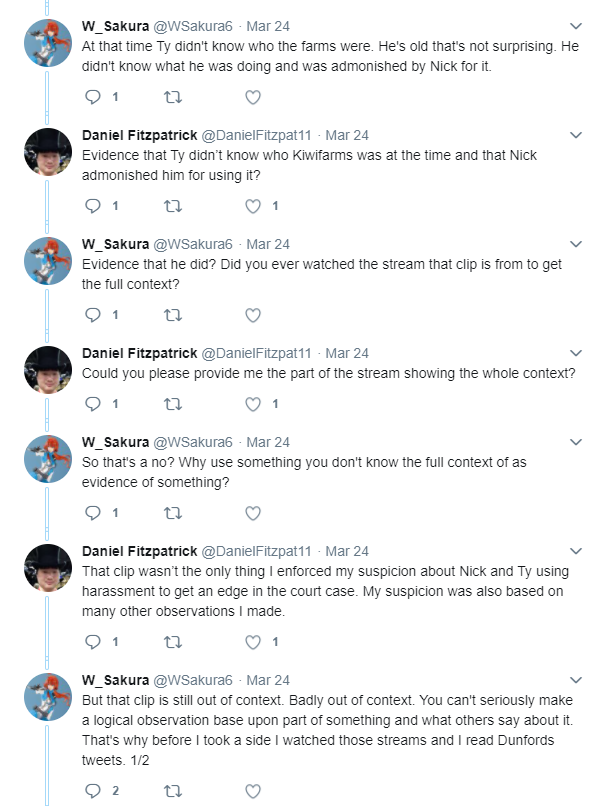Like Daniel's tweet asking for Kiwifarms evidence

point(252,206)
